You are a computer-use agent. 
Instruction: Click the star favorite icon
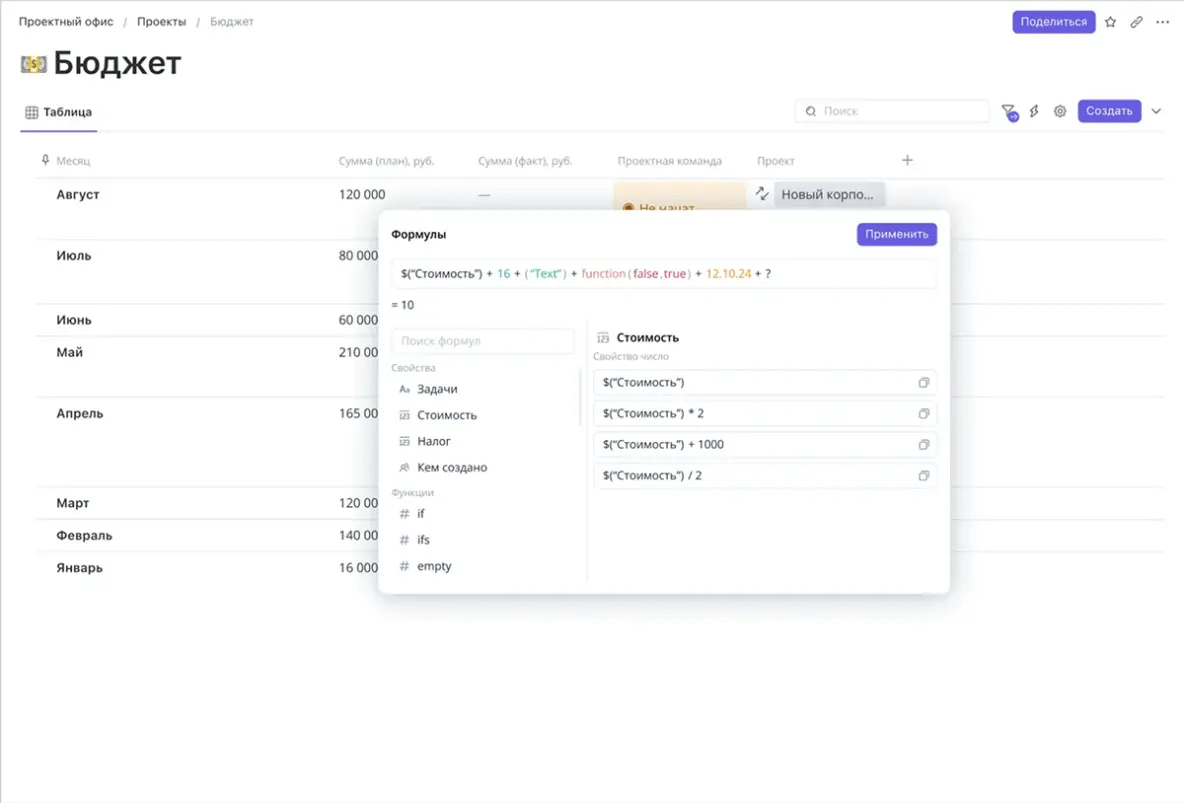(1110, 22)
